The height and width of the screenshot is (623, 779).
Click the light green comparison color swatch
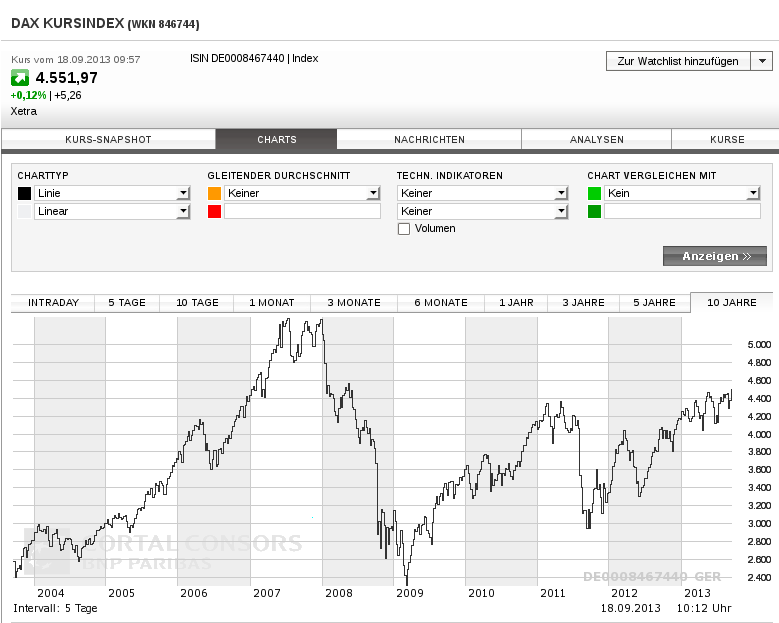coord(594,193)
